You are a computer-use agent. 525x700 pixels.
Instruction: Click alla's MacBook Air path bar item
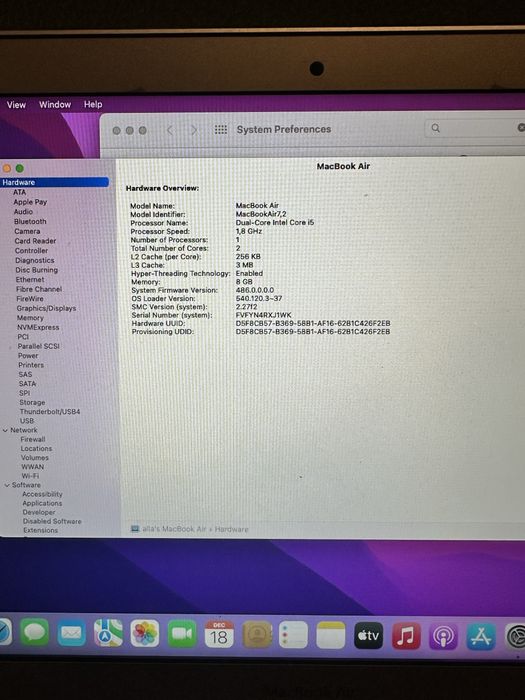pyautogui.click(x=170, y=529)
